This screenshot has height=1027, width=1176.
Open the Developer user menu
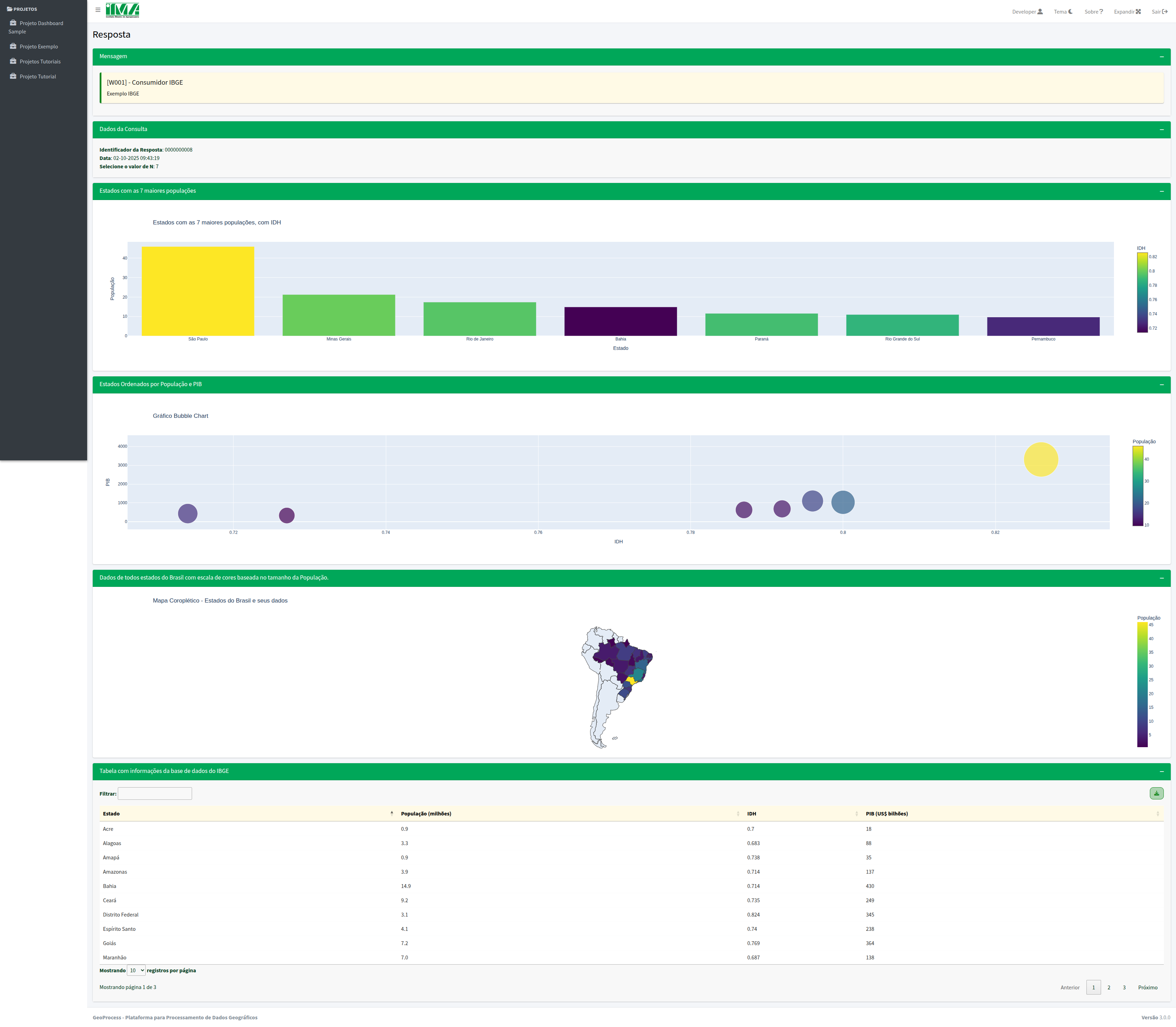point(1027,12)
